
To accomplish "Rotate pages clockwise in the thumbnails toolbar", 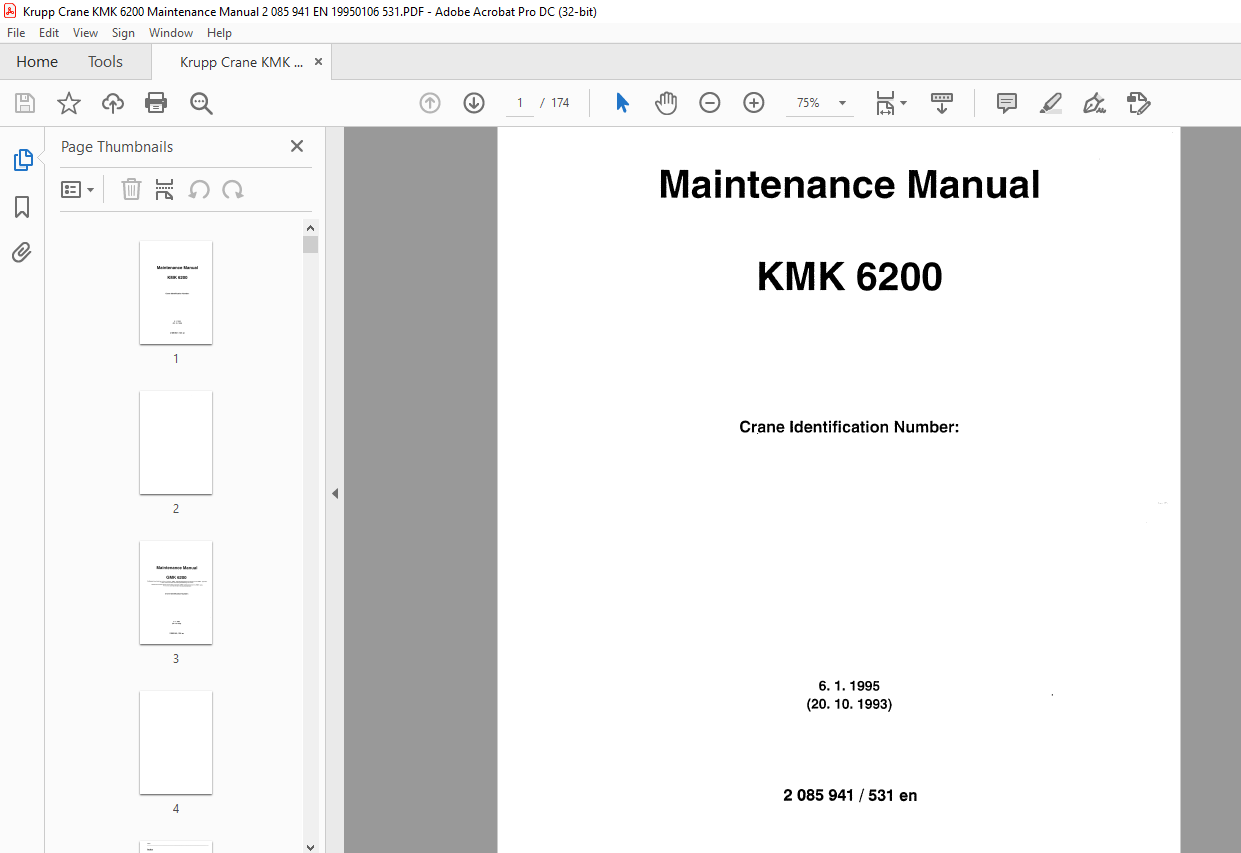I will [233, 189].
